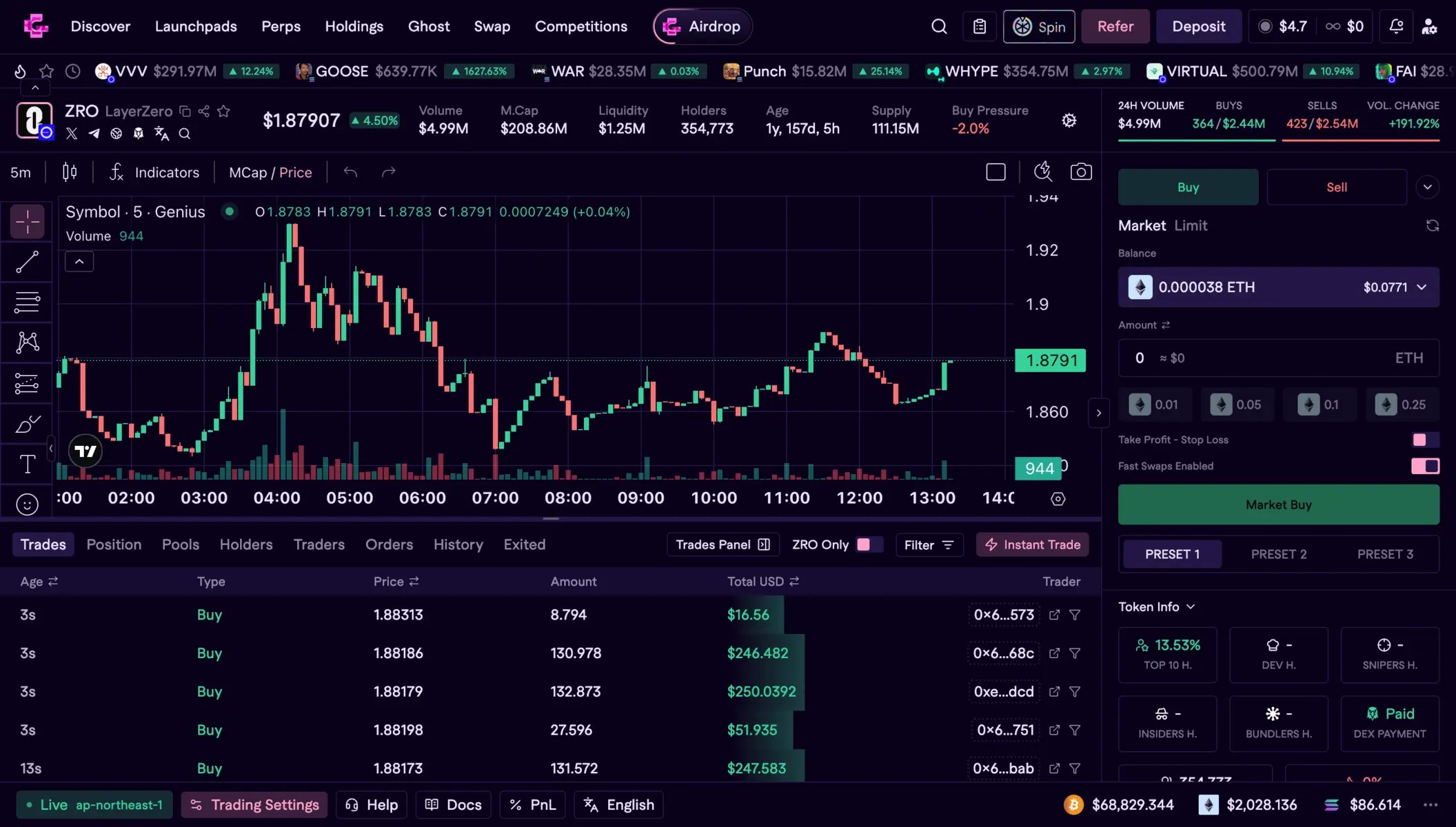Image resolution: width=1456 pixels, height=827 pixels.
Task: Open the ZRO Telegram link
Action: [94, 134]
